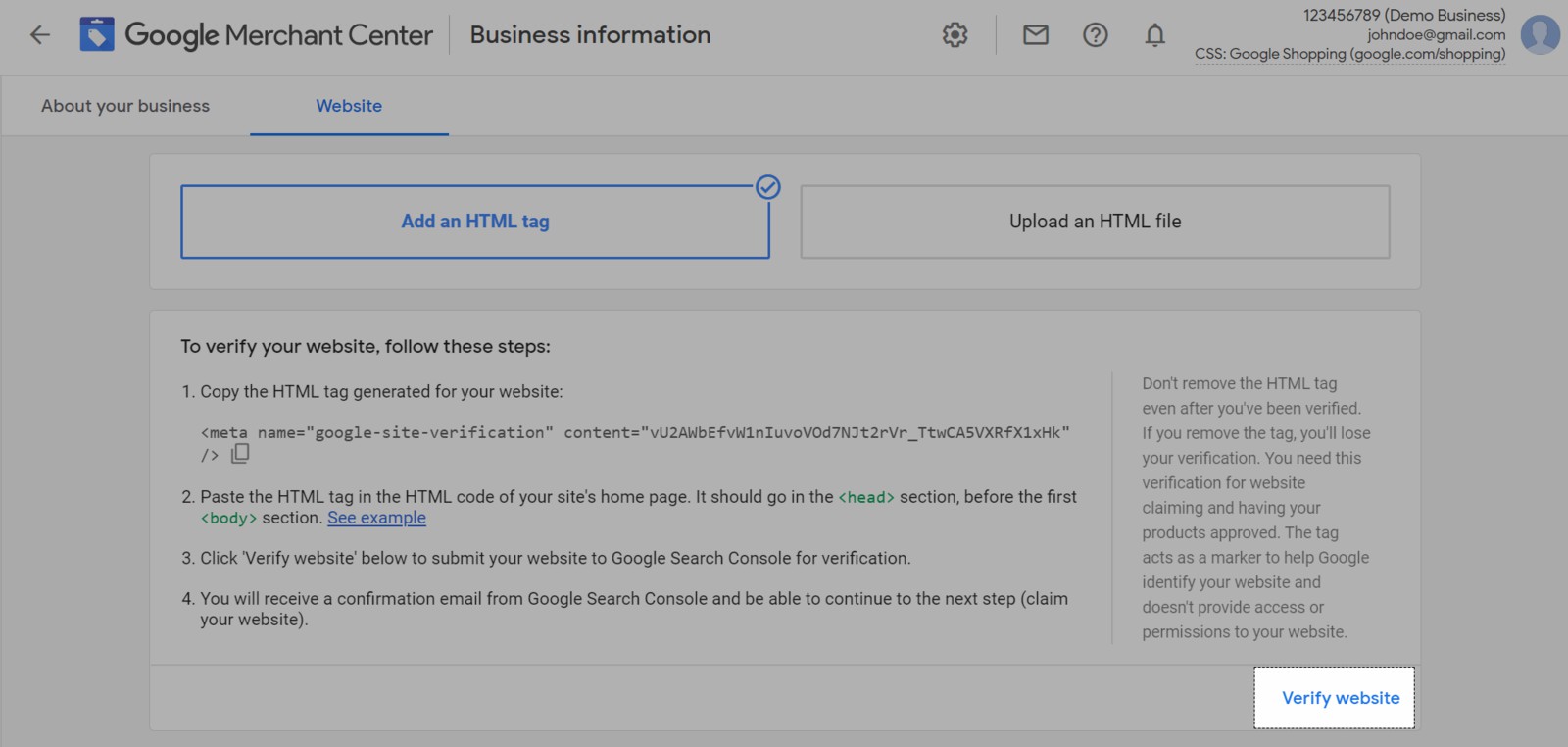
Task: Select the Website tab
Action: tap(349, 106)
